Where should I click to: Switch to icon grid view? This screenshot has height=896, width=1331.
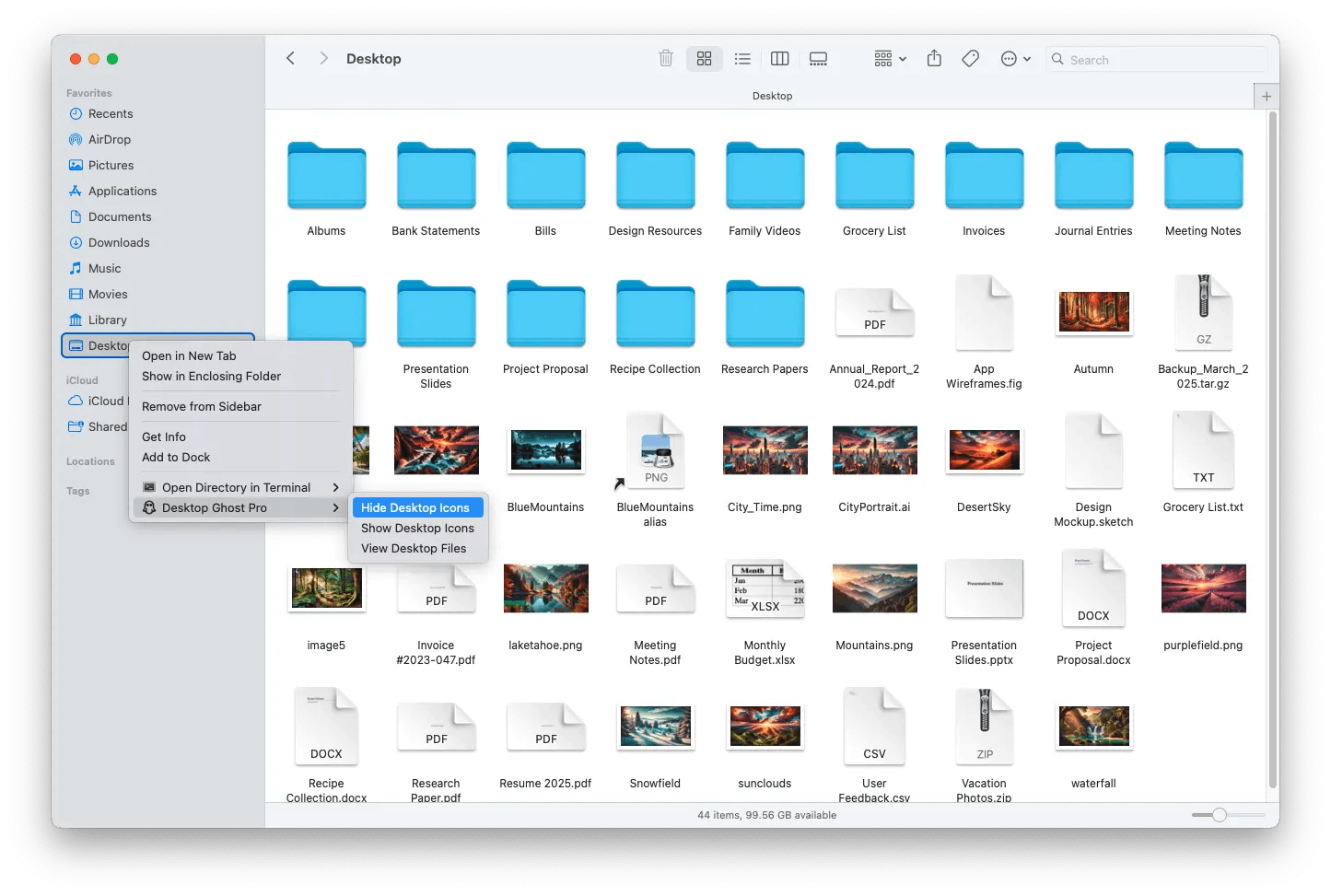(x=705, y=59)
